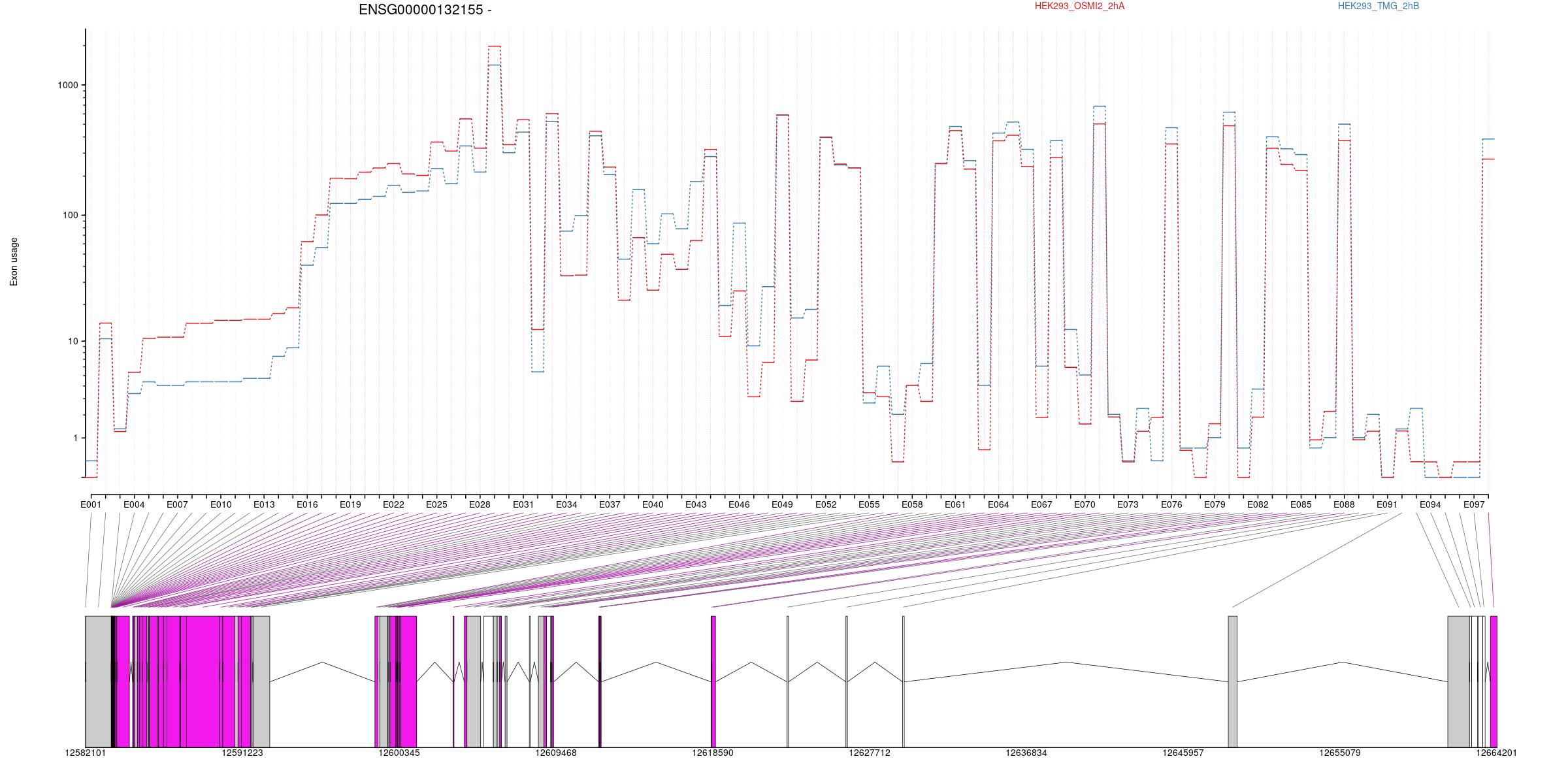The image size is (1568, 784).
Task: Click exon label E040
Action: click(653, 504)
